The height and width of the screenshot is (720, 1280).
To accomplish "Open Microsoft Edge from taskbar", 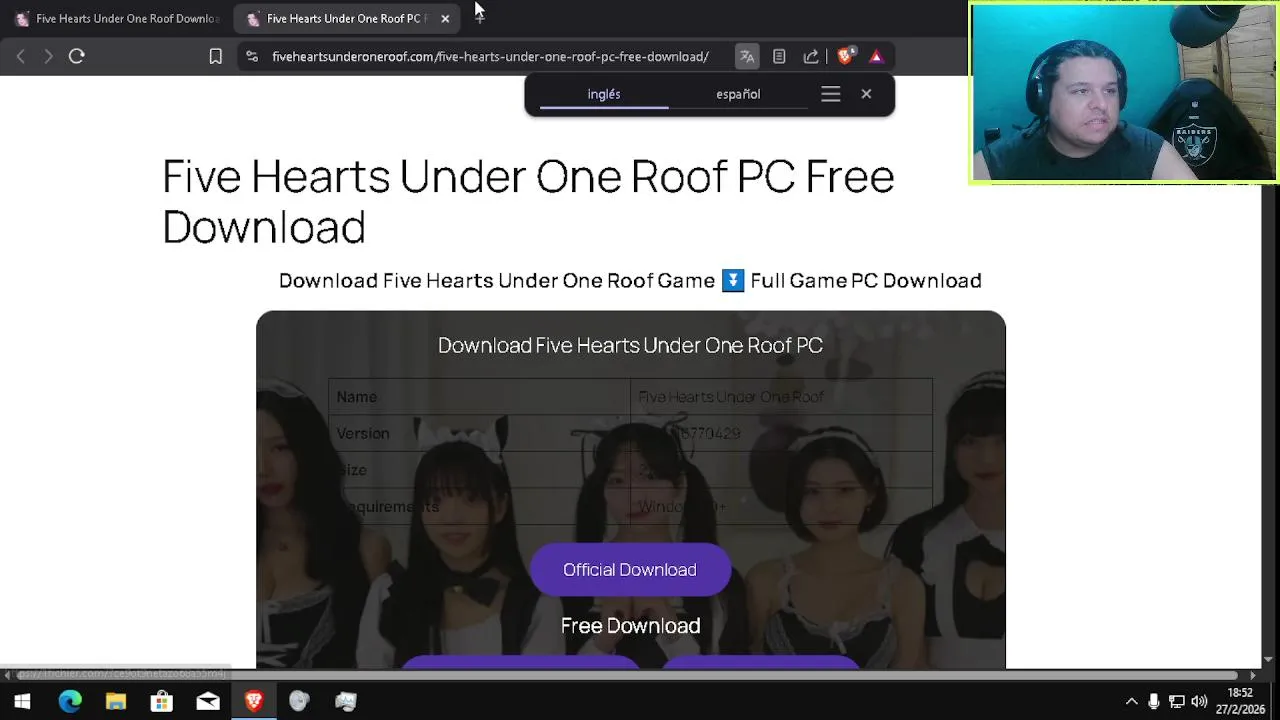I will 69,701.
